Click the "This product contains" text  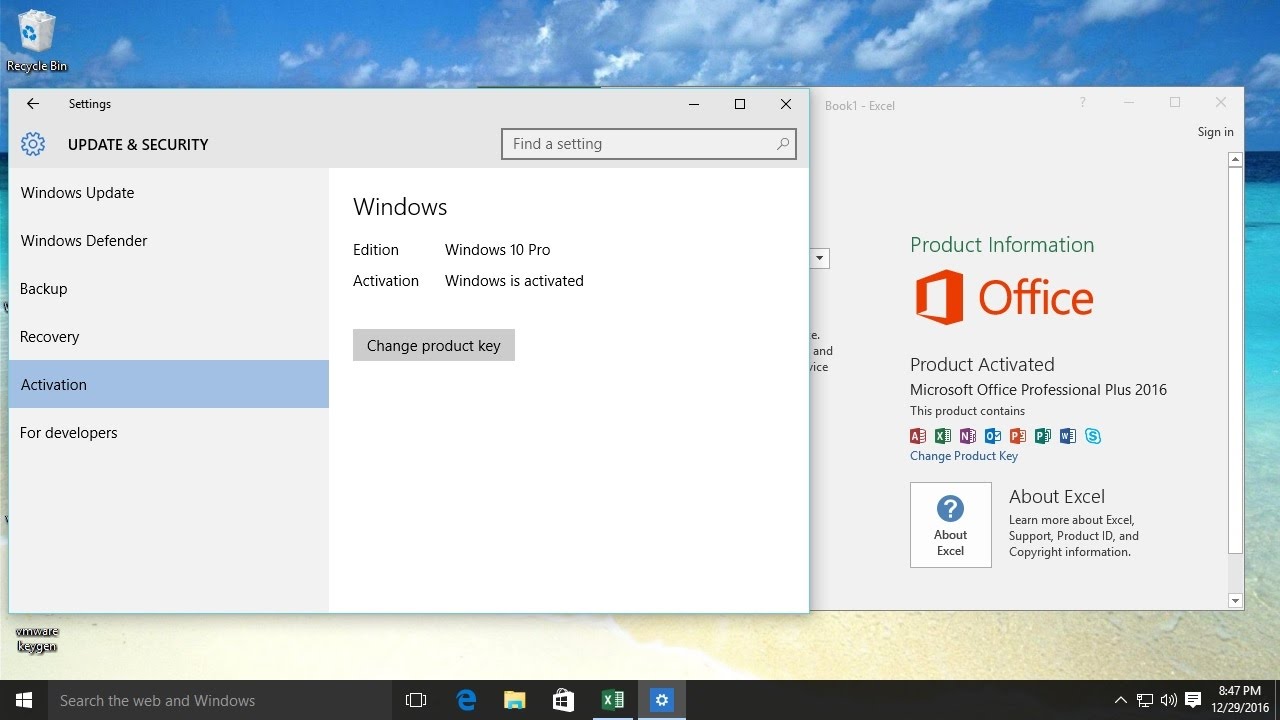pyautogui.click(x=967, y=411)
